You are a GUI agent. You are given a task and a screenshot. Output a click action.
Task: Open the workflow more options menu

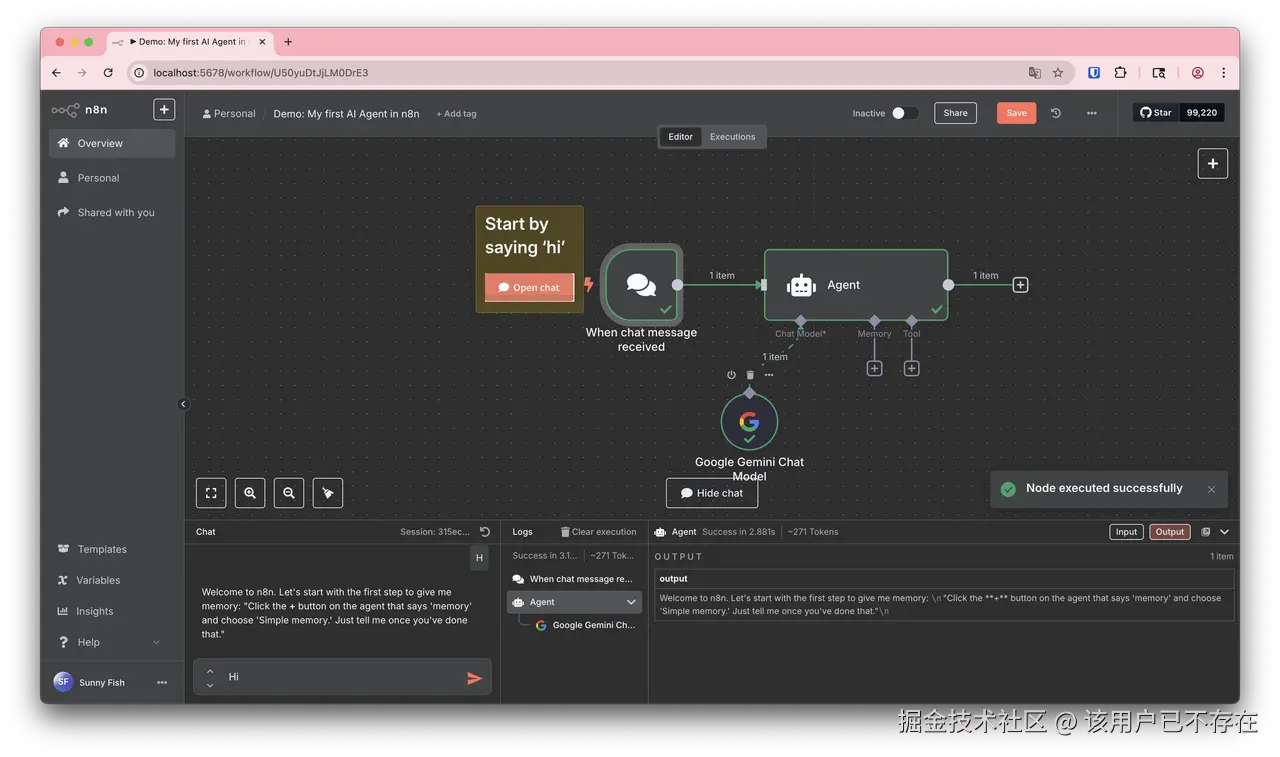pos(1092,113)
